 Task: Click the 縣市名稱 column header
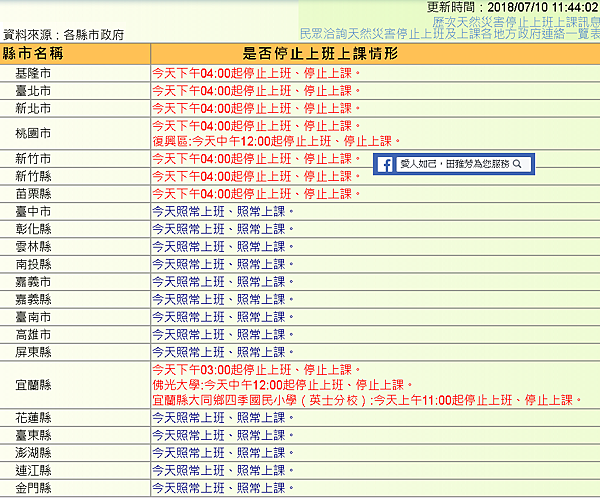(x=33, y=54)
